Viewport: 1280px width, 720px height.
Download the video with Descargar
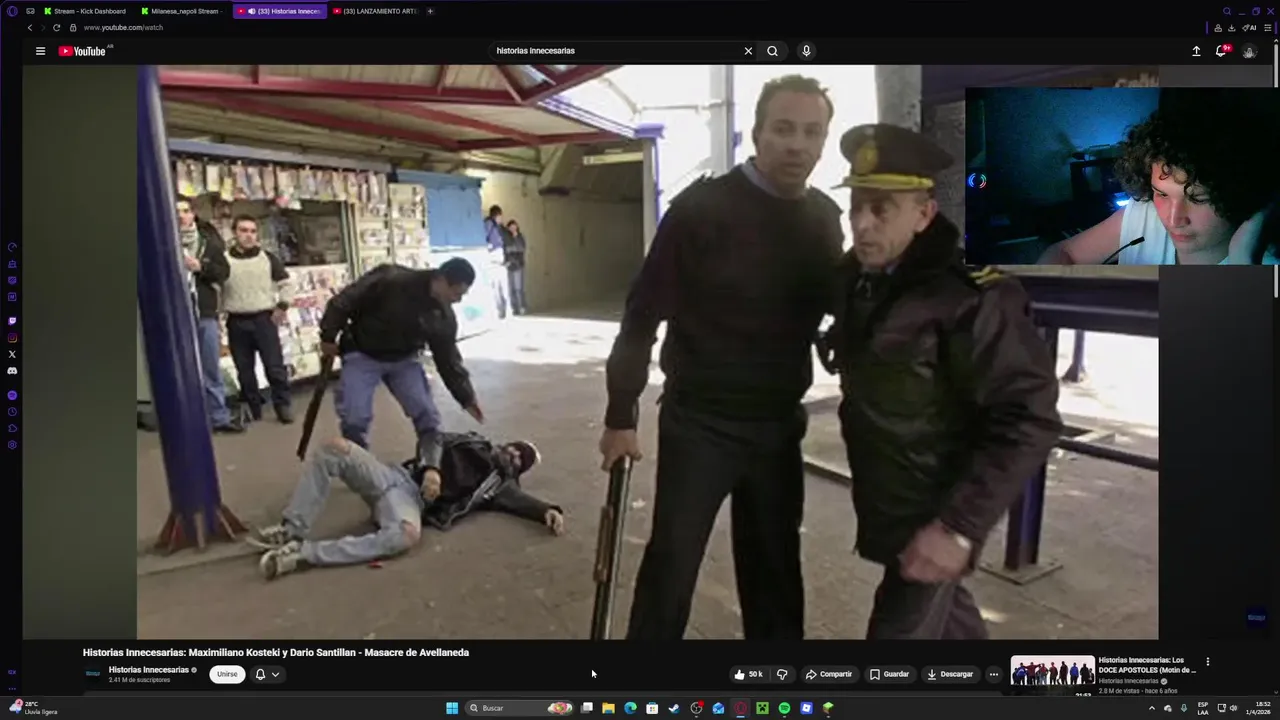[x=950, y=674]
